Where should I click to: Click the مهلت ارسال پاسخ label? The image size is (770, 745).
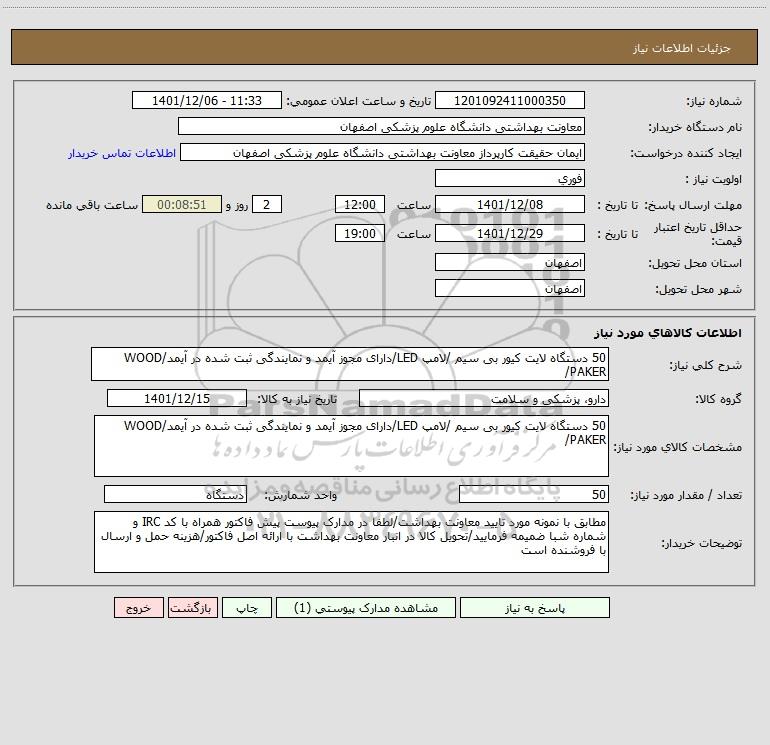[694, 205]
